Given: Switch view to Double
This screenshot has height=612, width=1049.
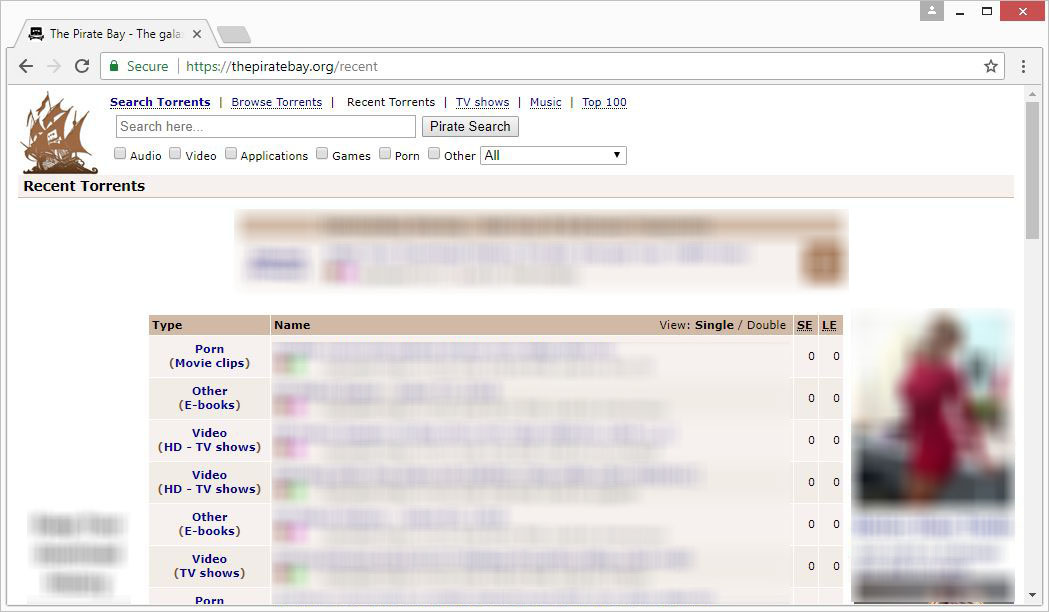Looking at the screenshot, I should [766, 325].
